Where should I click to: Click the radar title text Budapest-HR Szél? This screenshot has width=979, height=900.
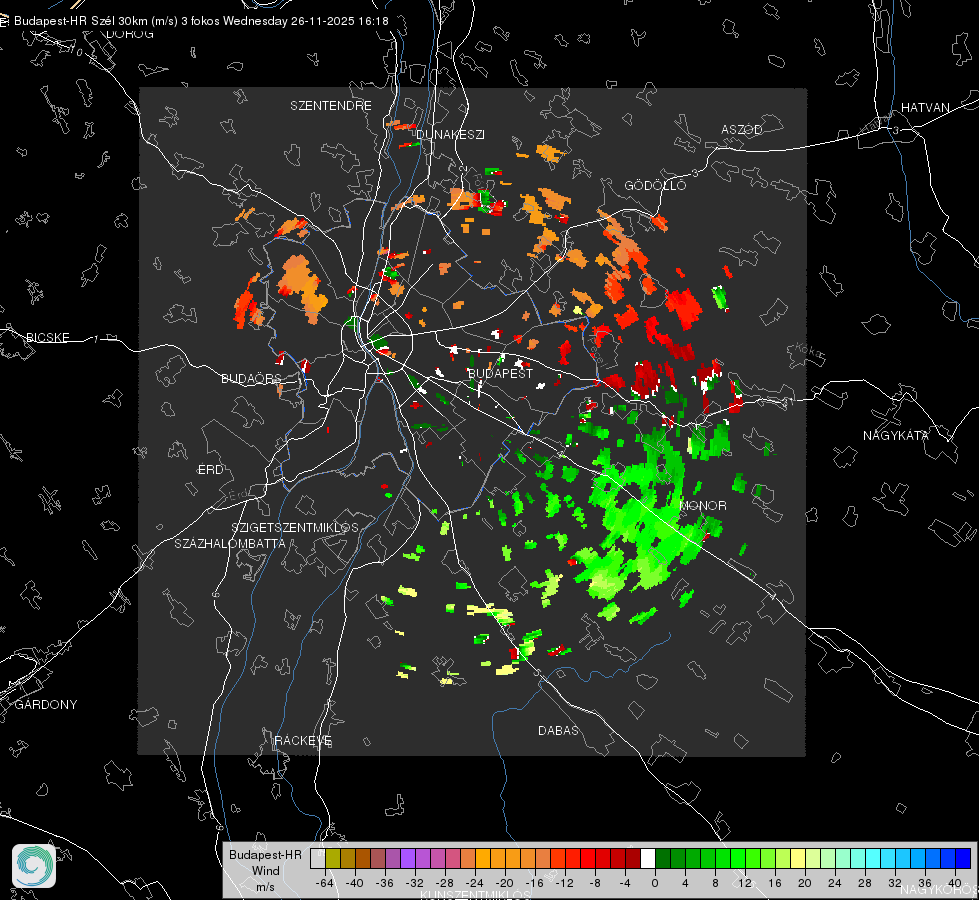[x=64, y=21]
